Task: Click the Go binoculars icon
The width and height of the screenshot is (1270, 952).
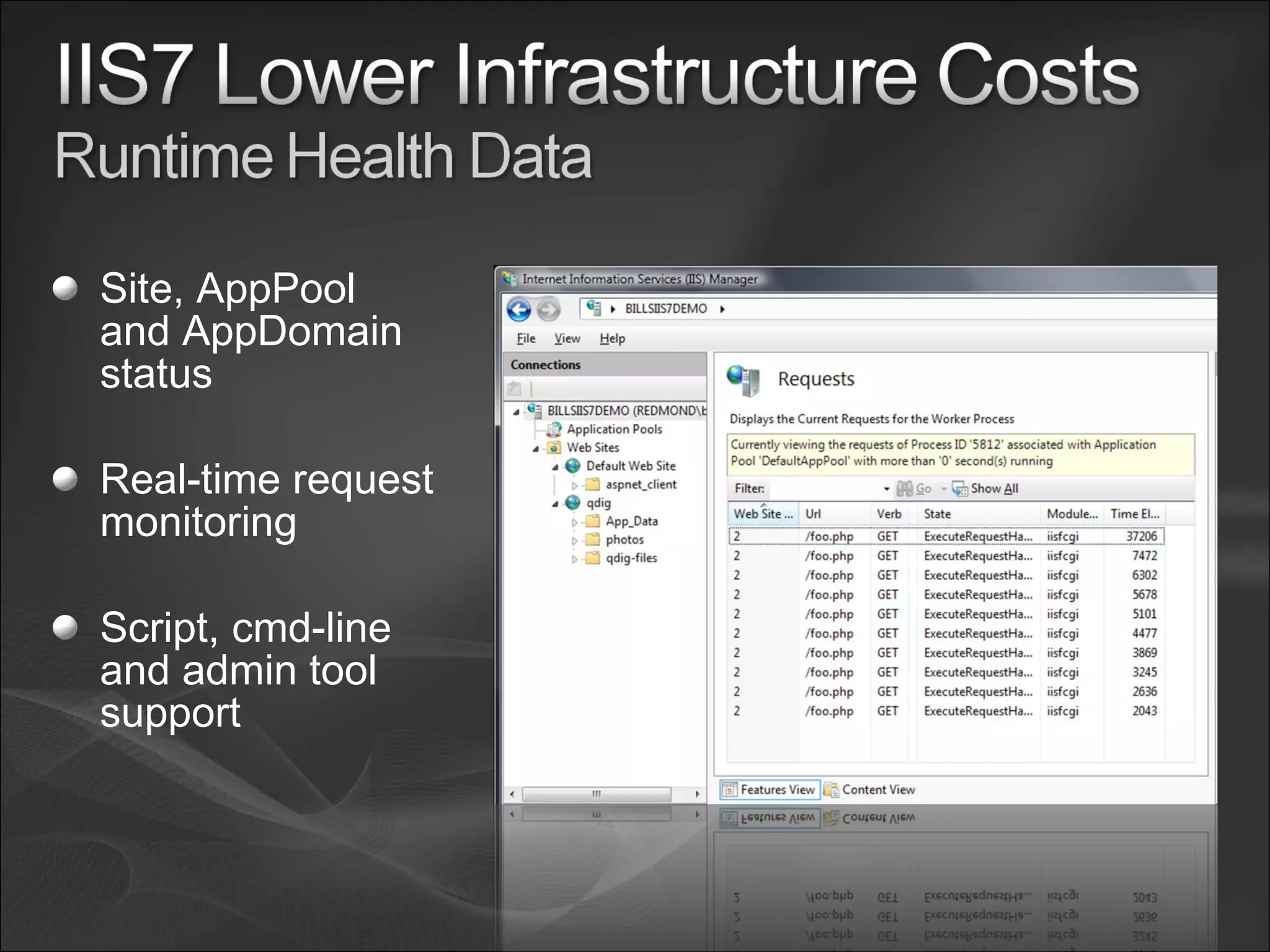Action: coord(905,488)
